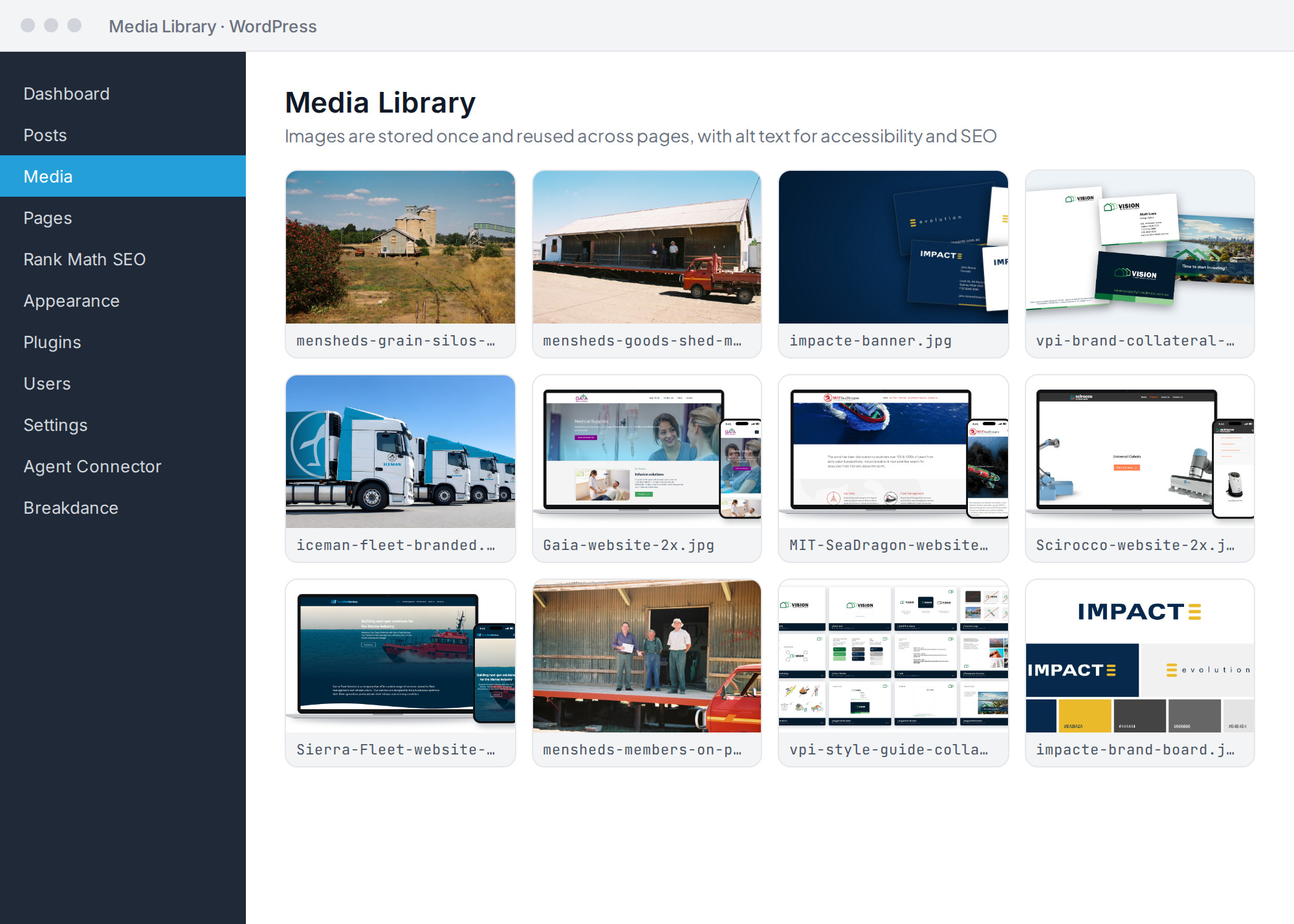1294x924 pixels.
Task: Open the impacte-banner.jpg thumbnail
Action: tap(894, 247)
